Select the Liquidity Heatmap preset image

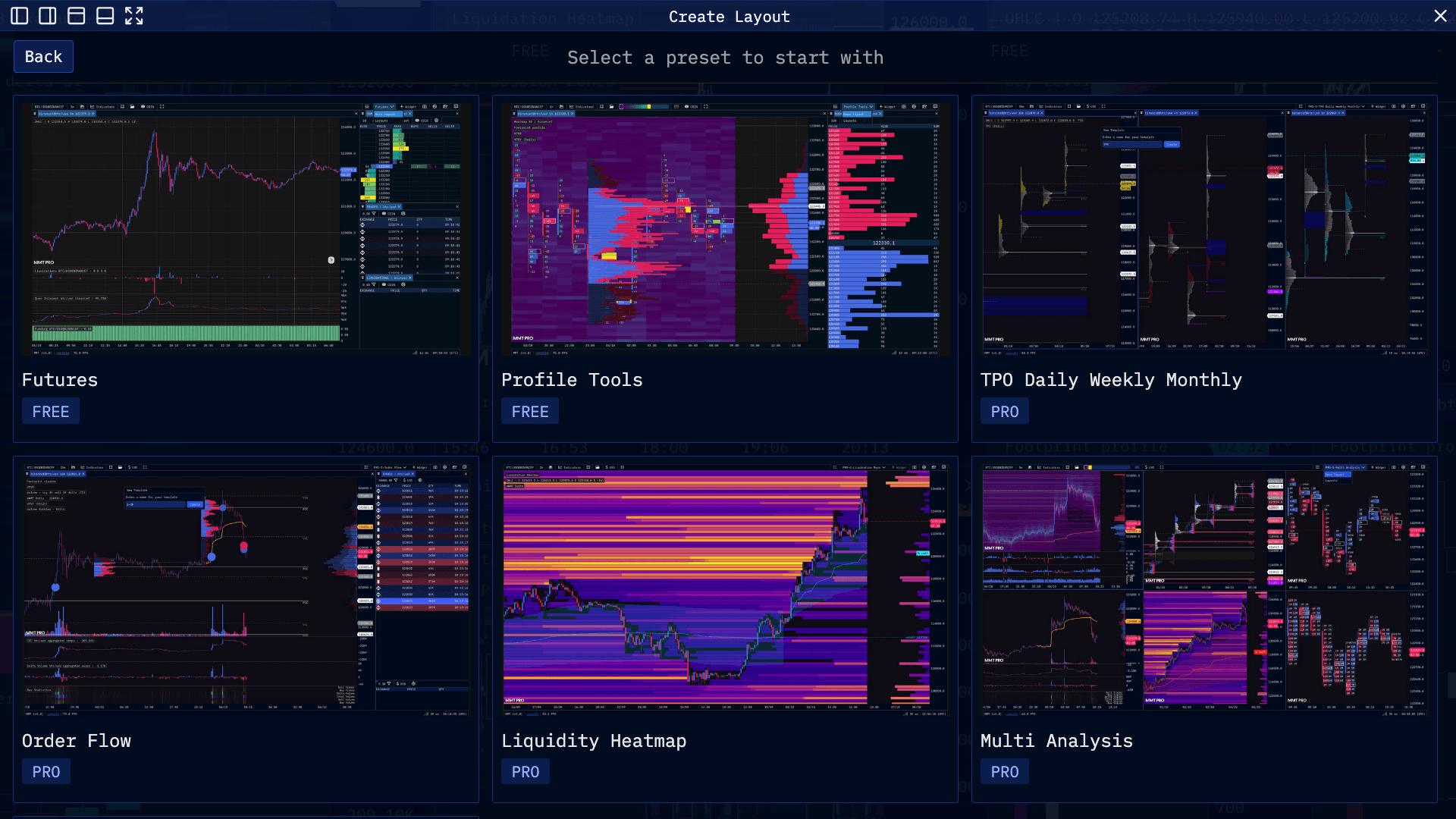pyautogui.click(x=724, y=590)
